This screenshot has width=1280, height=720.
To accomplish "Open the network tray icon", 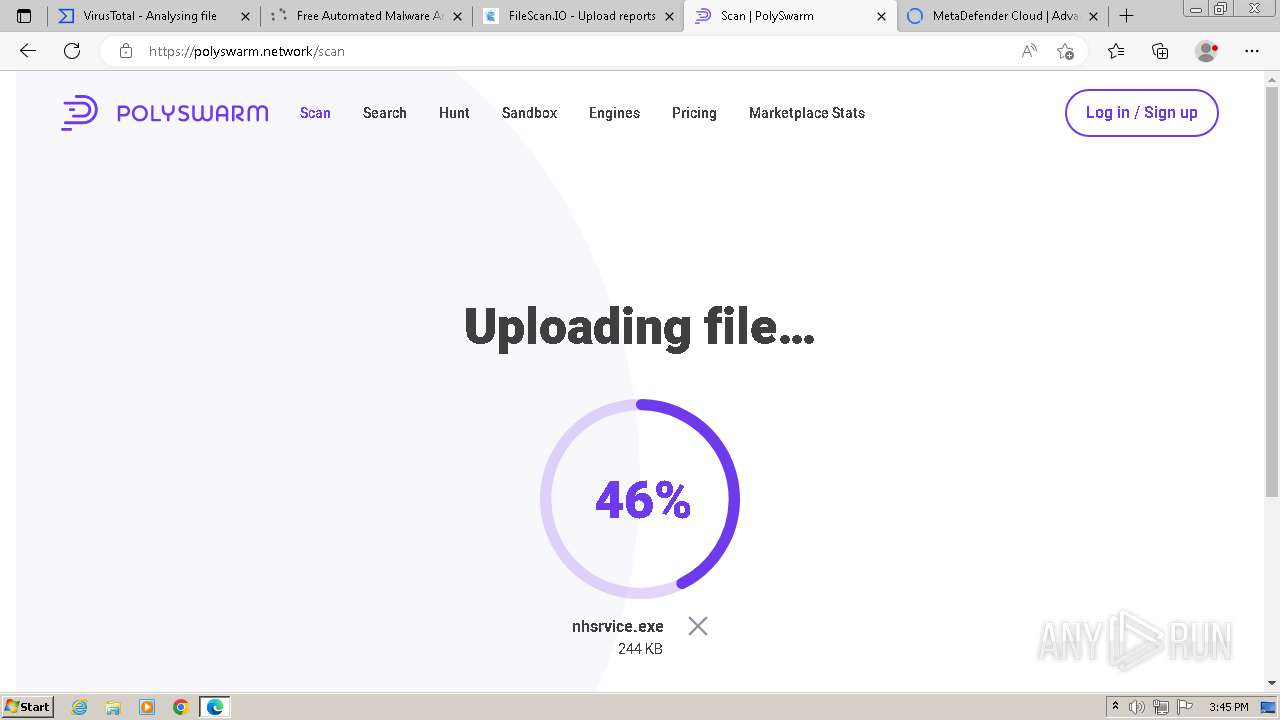I will coord(1161,707).
